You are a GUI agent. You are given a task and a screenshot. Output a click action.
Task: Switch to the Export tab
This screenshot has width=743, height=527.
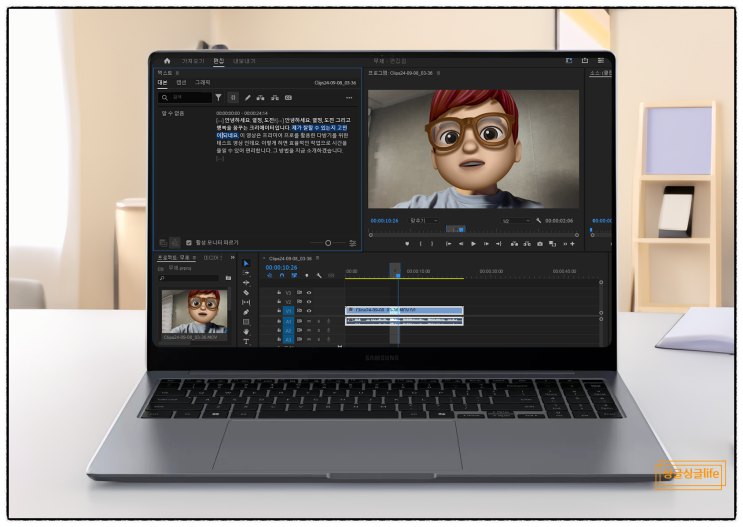[x=244, y=61]
